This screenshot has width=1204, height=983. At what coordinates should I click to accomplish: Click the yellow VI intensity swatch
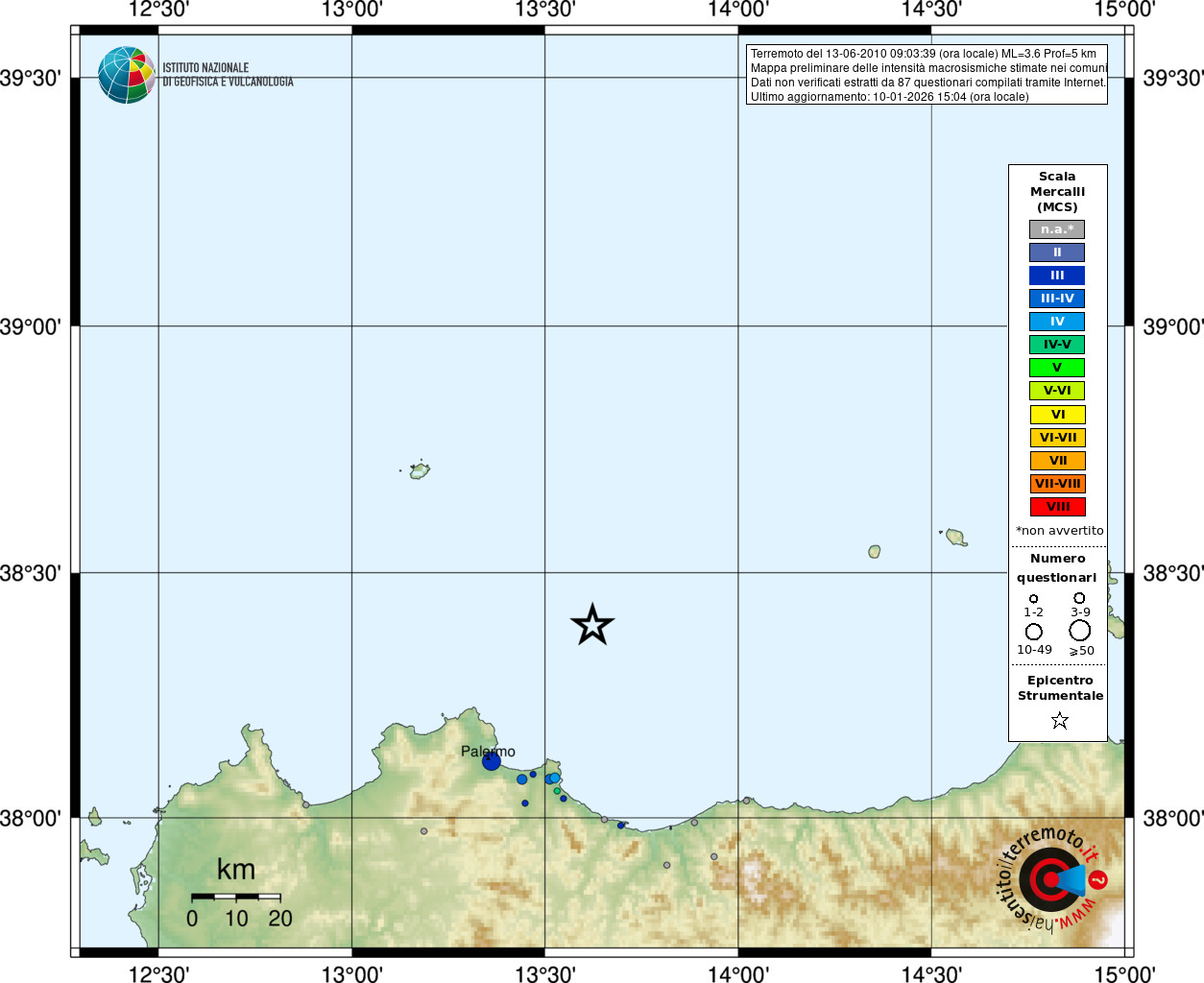click(x=1057, y=415)
